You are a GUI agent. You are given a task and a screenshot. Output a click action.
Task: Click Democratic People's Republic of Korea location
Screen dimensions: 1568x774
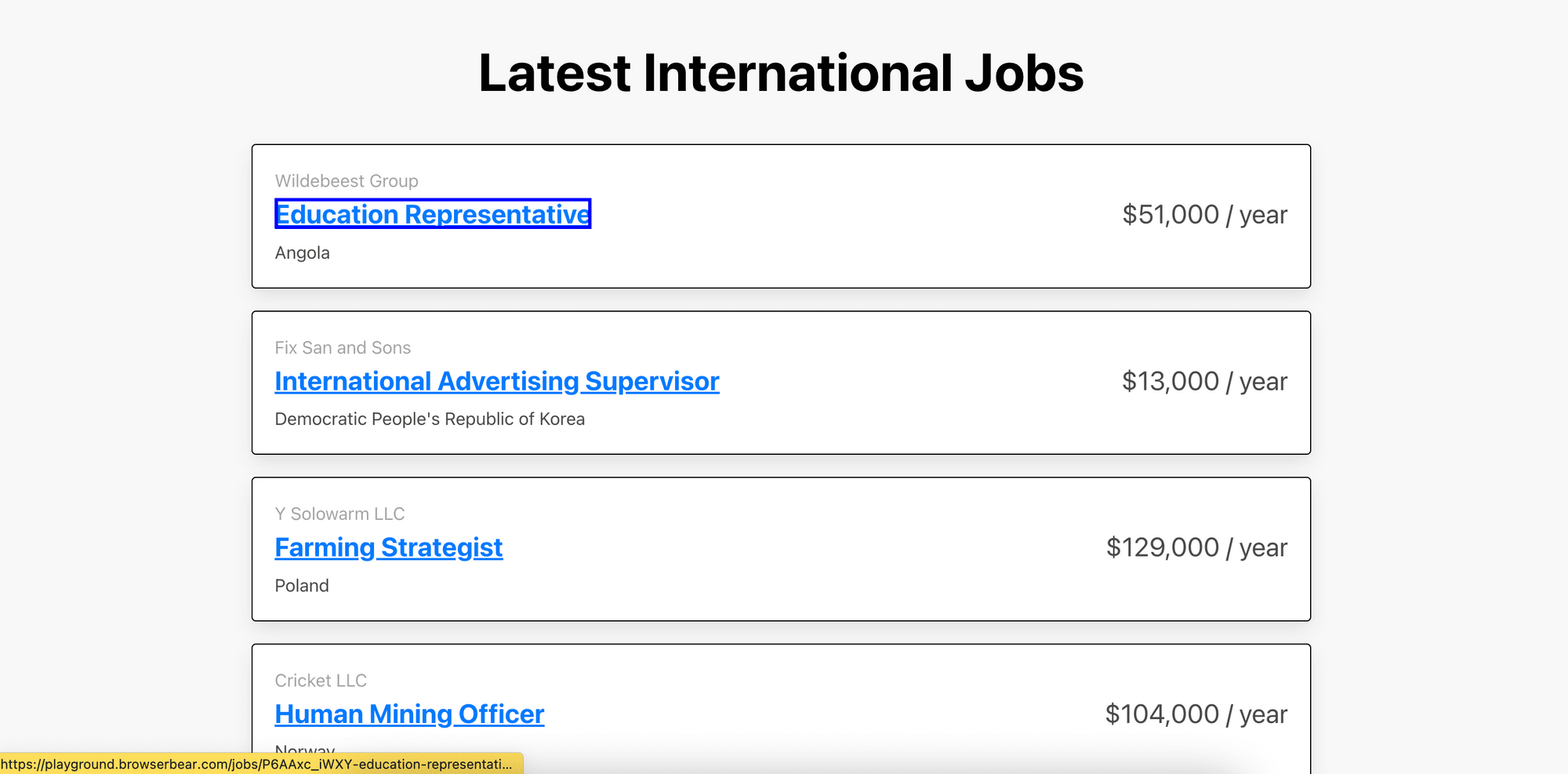pos(430,419)
